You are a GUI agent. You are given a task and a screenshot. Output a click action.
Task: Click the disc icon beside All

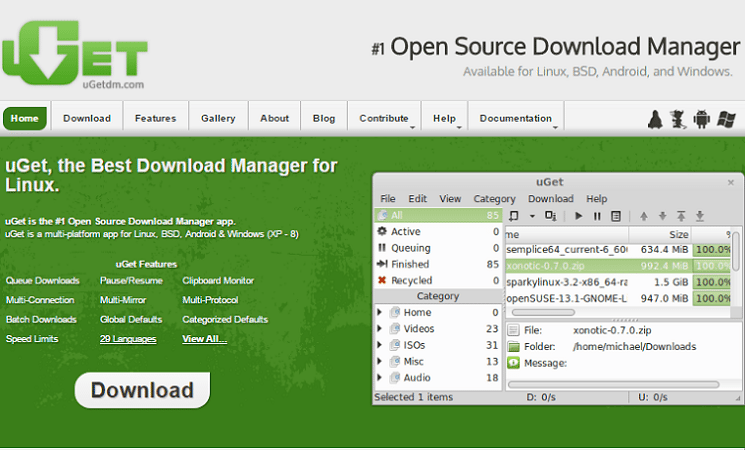(382, 215)
